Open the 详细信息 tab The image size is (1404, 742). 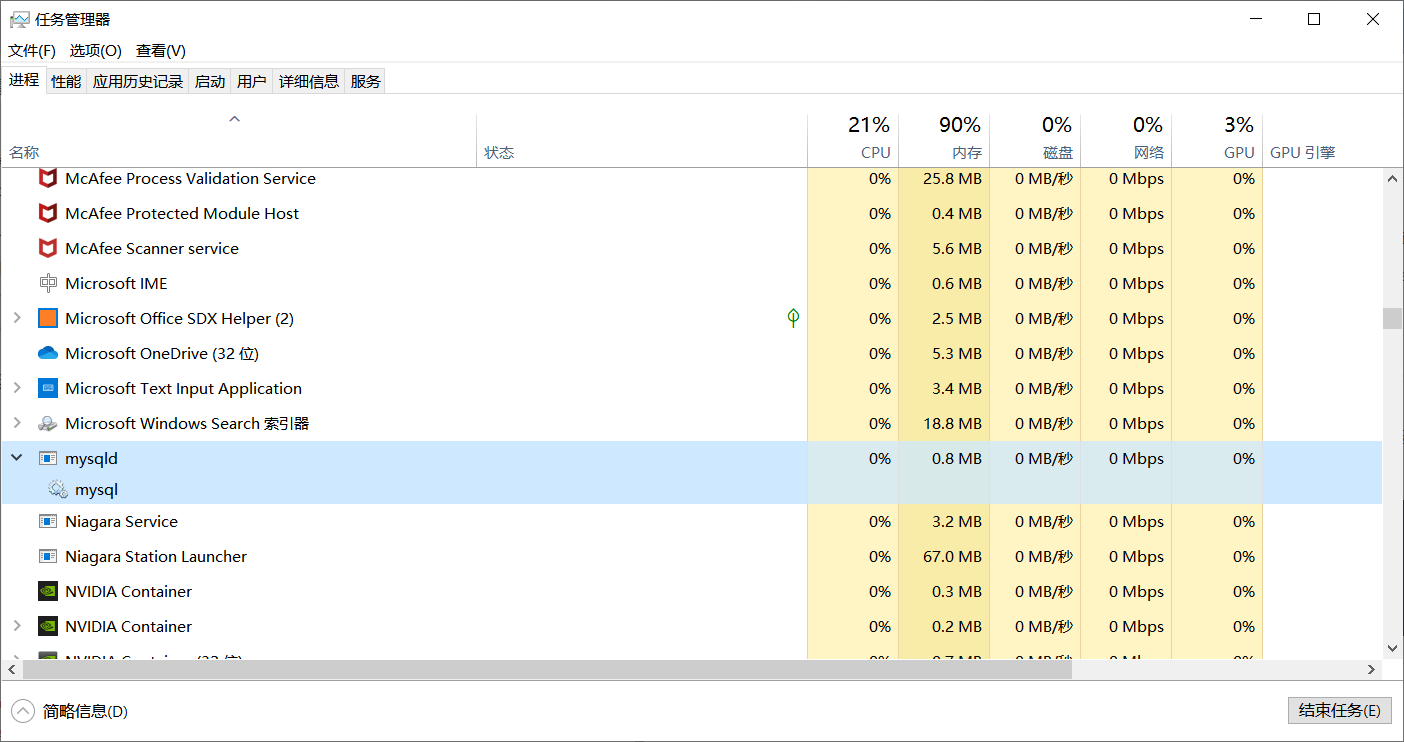[309, 82]
